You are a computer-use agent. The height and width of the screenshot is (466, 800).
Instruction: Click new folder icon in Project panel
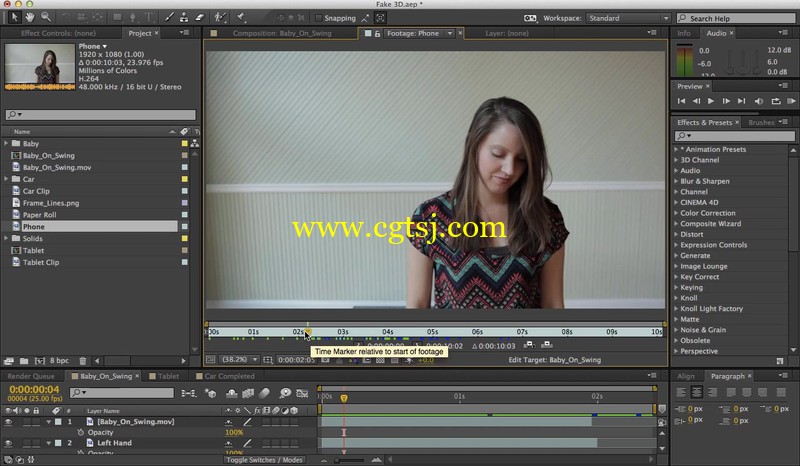pyautogui.click(x=23, y=360)
